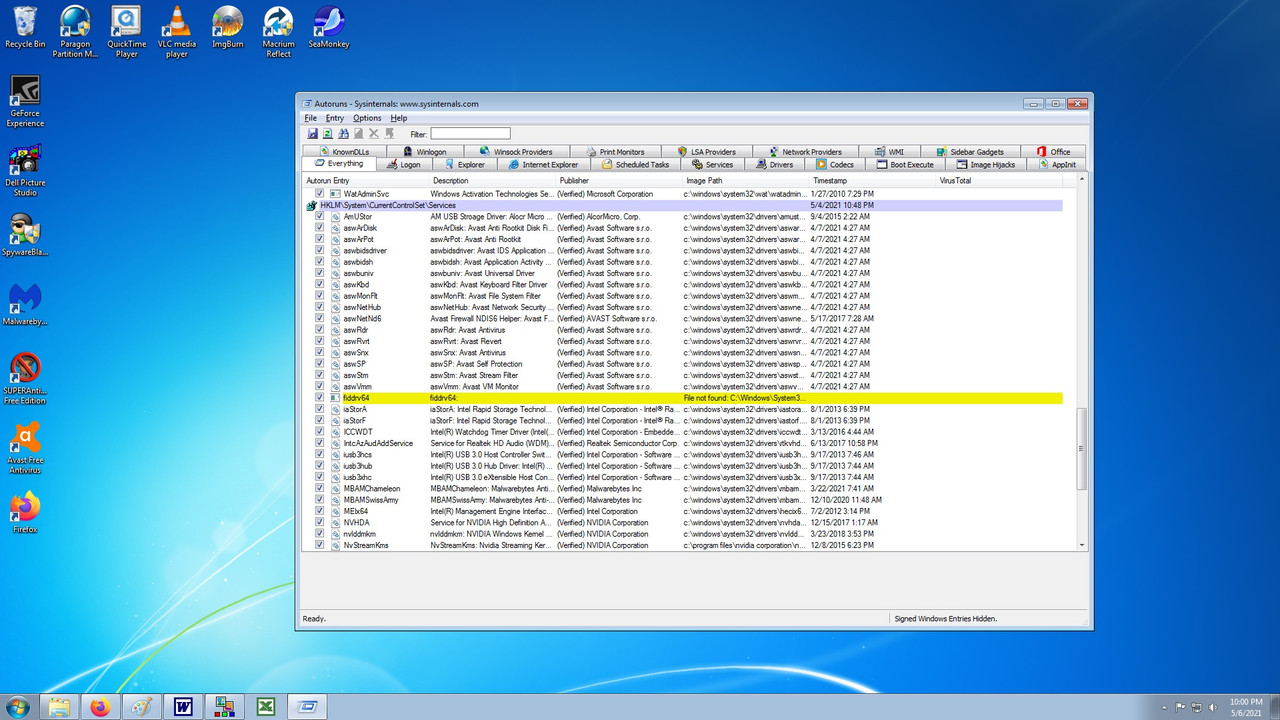This screenshot has height=720, width=1280.
Task: Open the GeForce Experience desktop shortcut
Action: 25,101
